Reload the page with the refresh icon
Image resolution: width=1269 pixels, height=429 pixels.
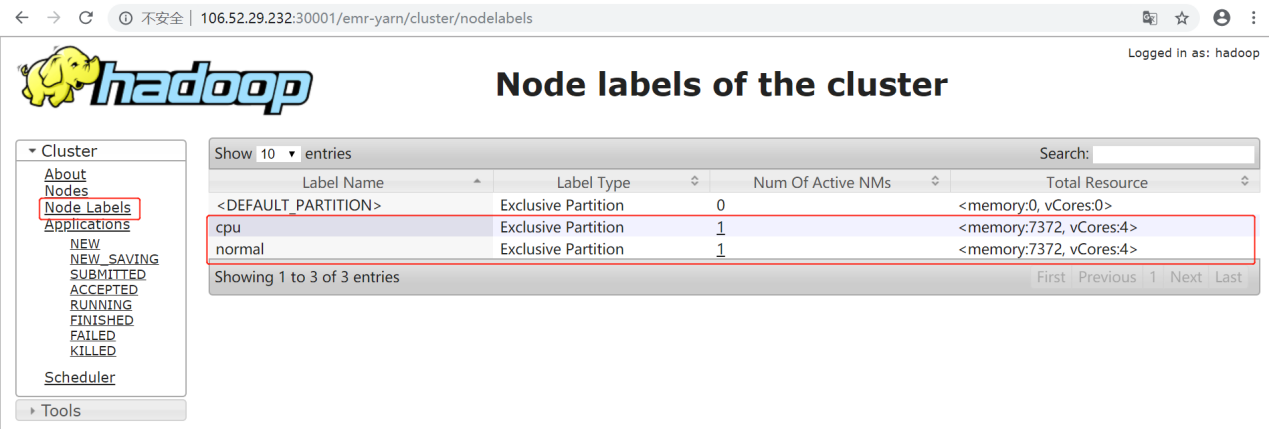point(86,18)
